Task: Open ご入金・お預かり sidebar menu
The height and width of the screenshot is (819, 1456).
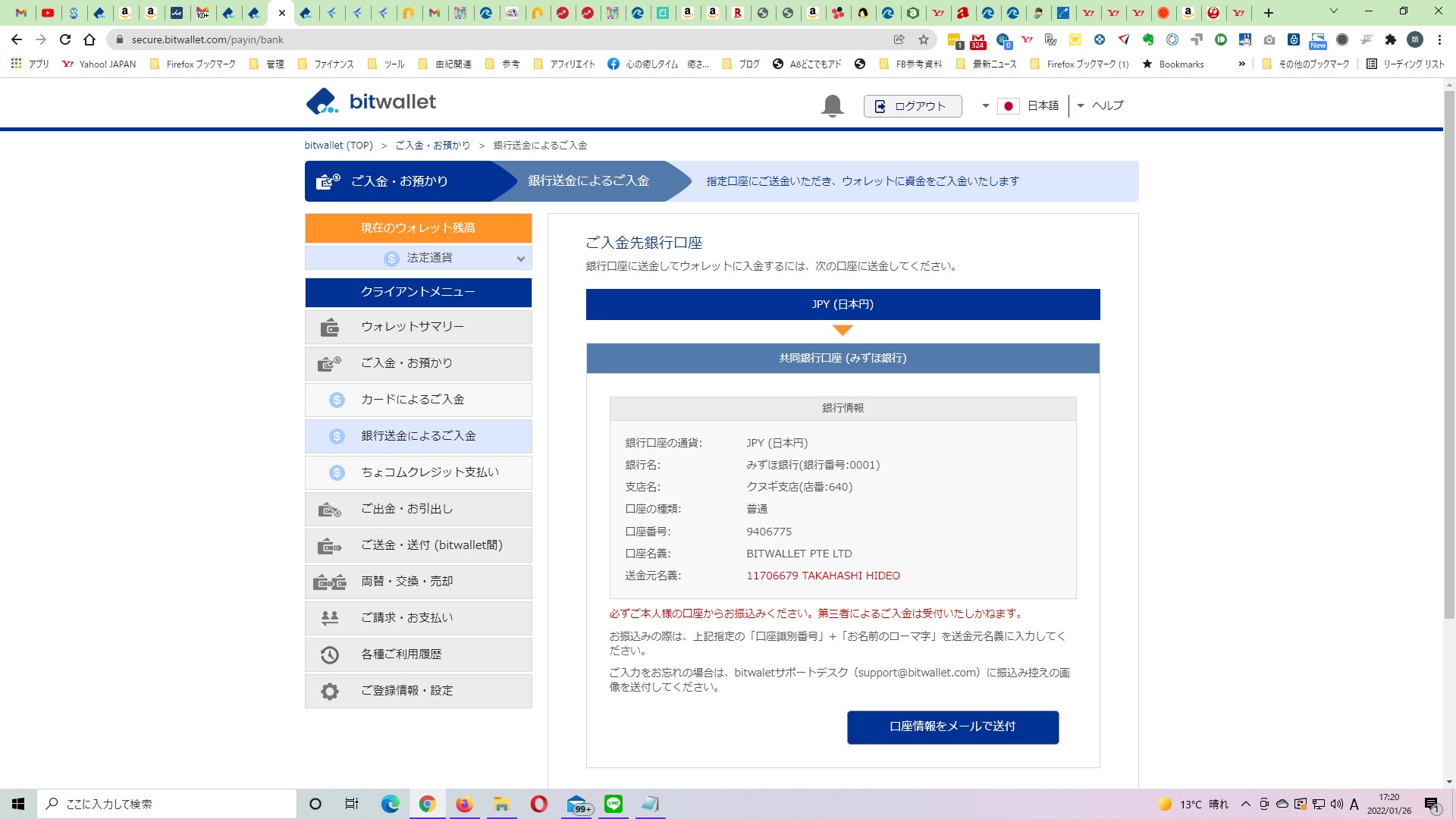Action: tap(419, 363)
